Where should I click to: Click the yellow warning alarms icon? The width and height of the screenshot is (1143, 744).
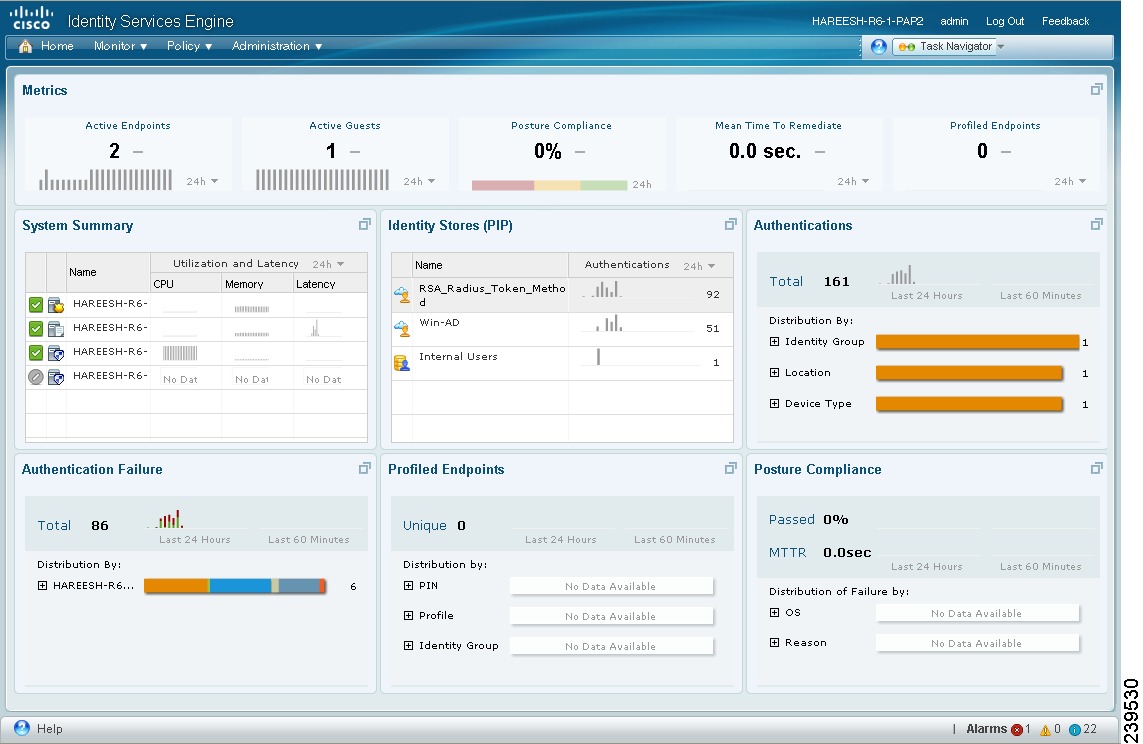1045,729
